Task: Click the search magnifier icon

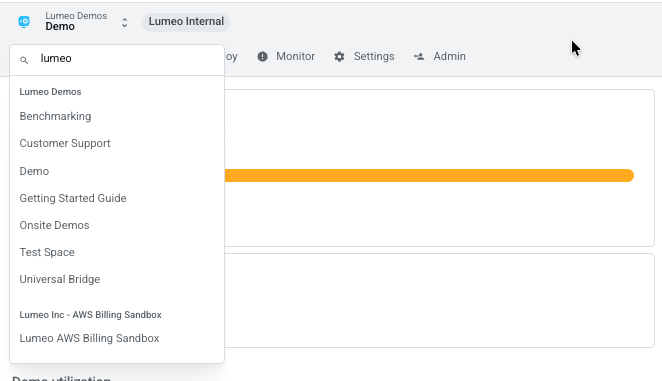Action: (24, 60)
